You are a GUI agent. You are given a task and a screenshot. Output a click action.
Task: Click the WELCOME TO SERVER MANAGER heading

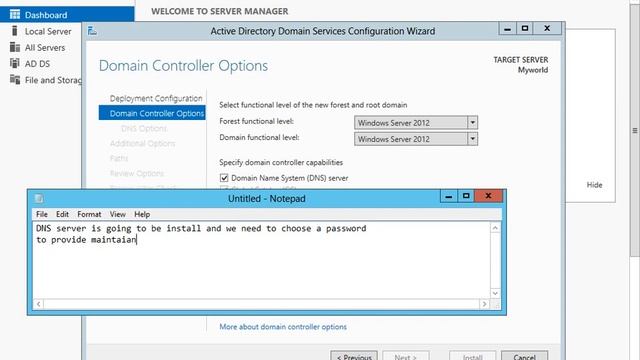220,11
